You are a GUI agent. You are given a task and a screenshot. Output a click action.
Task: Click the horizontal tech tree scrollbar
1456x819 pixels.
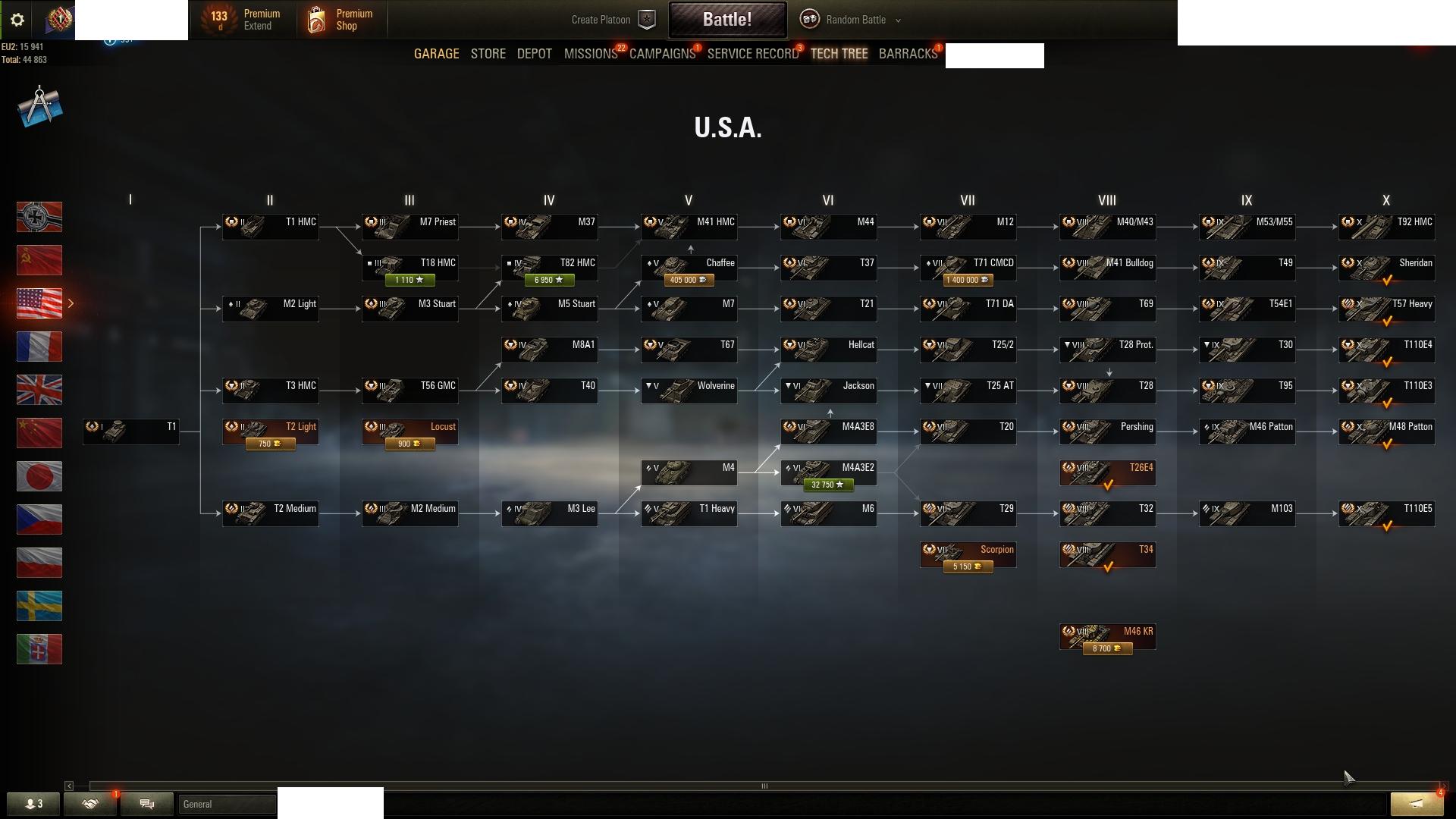point(764,786)
